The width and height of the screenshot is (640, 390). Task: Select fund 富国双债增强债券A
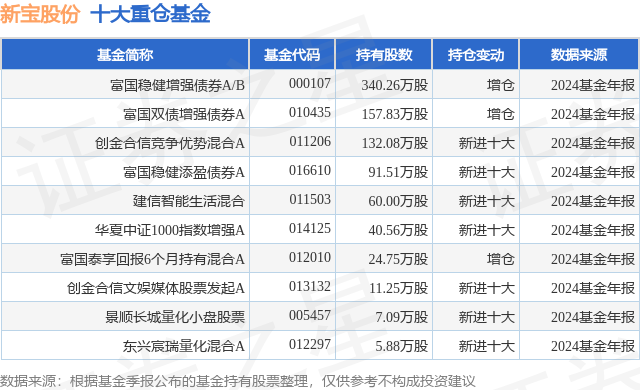tap(184, 114)
